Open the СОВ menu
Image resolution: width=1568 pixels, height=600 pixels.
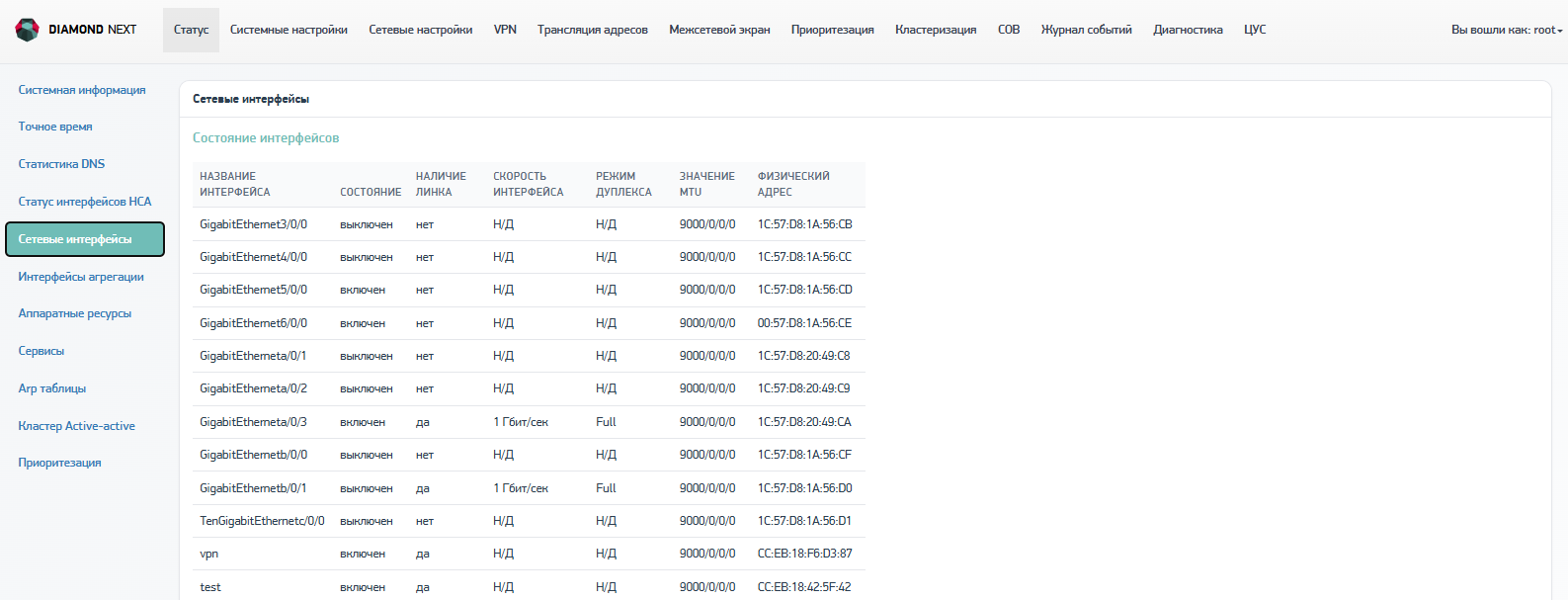pos(1009,30)
